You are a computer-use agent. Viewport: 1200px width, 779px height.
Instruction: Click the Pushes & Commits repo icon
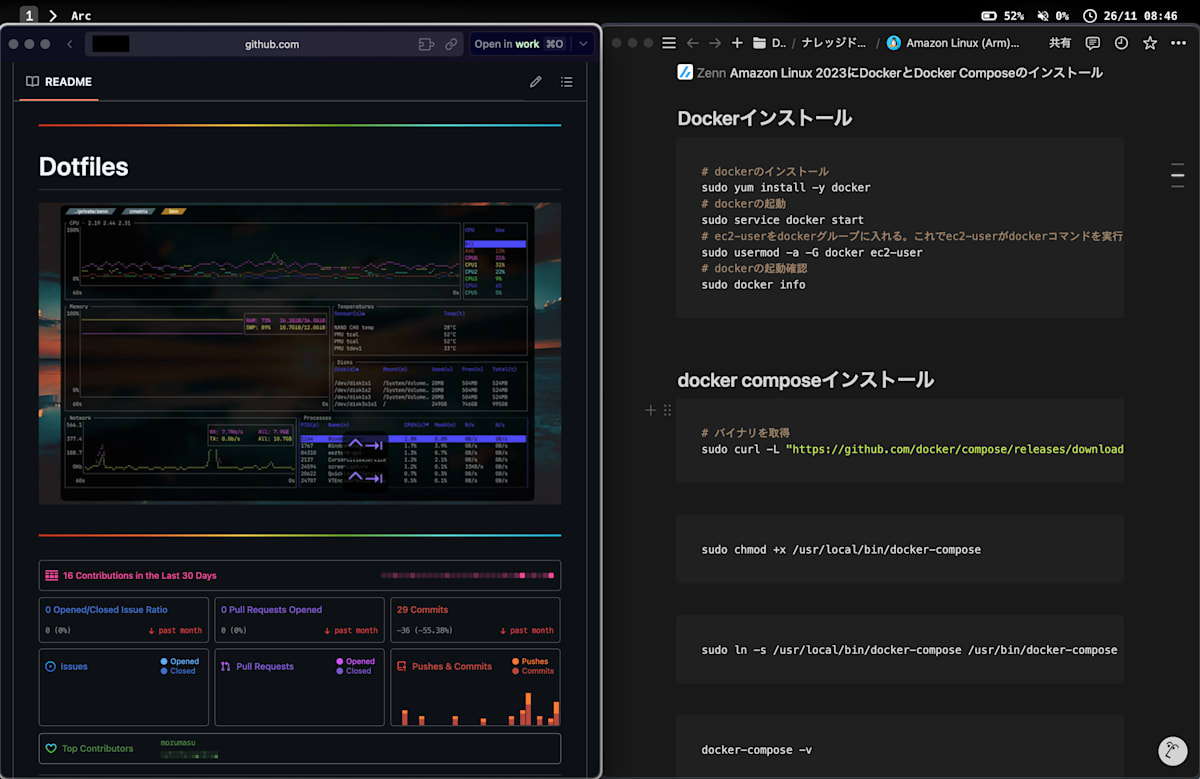[401, 666]
